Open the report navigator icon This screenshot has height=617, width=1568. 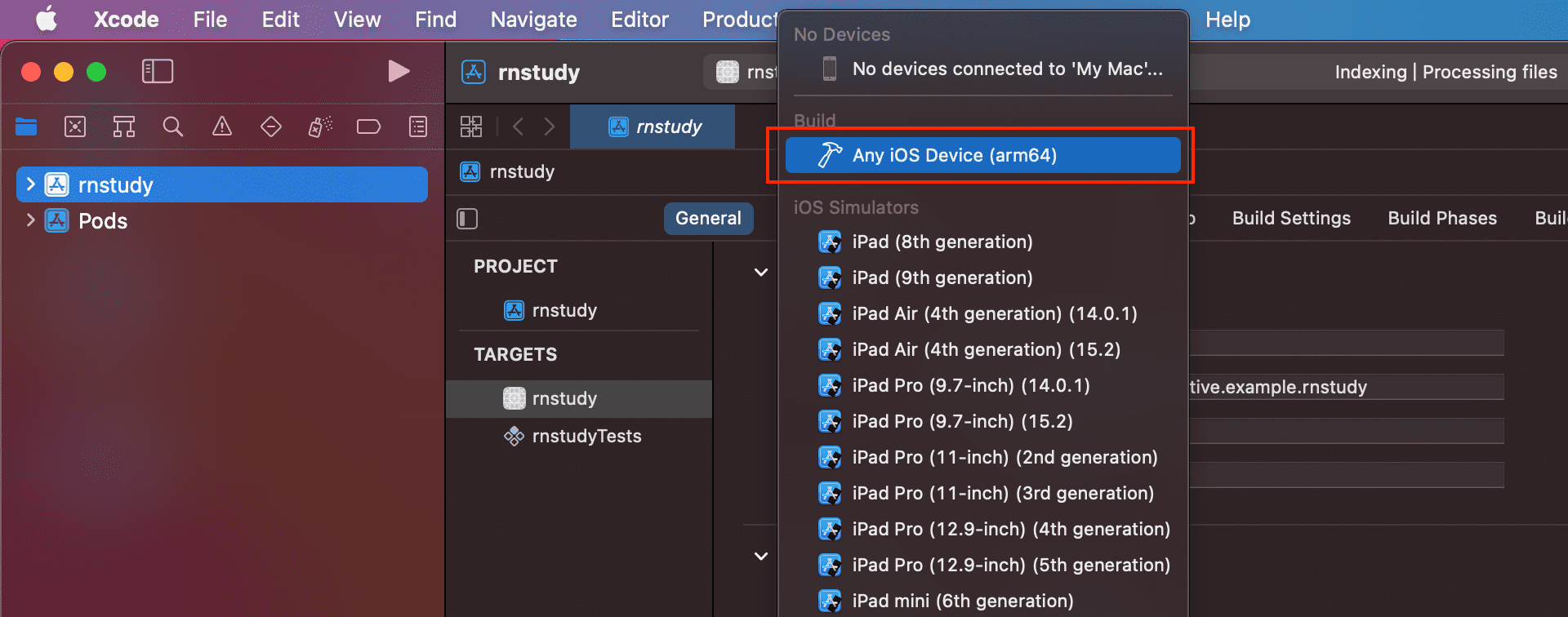(x=418, y=127)
